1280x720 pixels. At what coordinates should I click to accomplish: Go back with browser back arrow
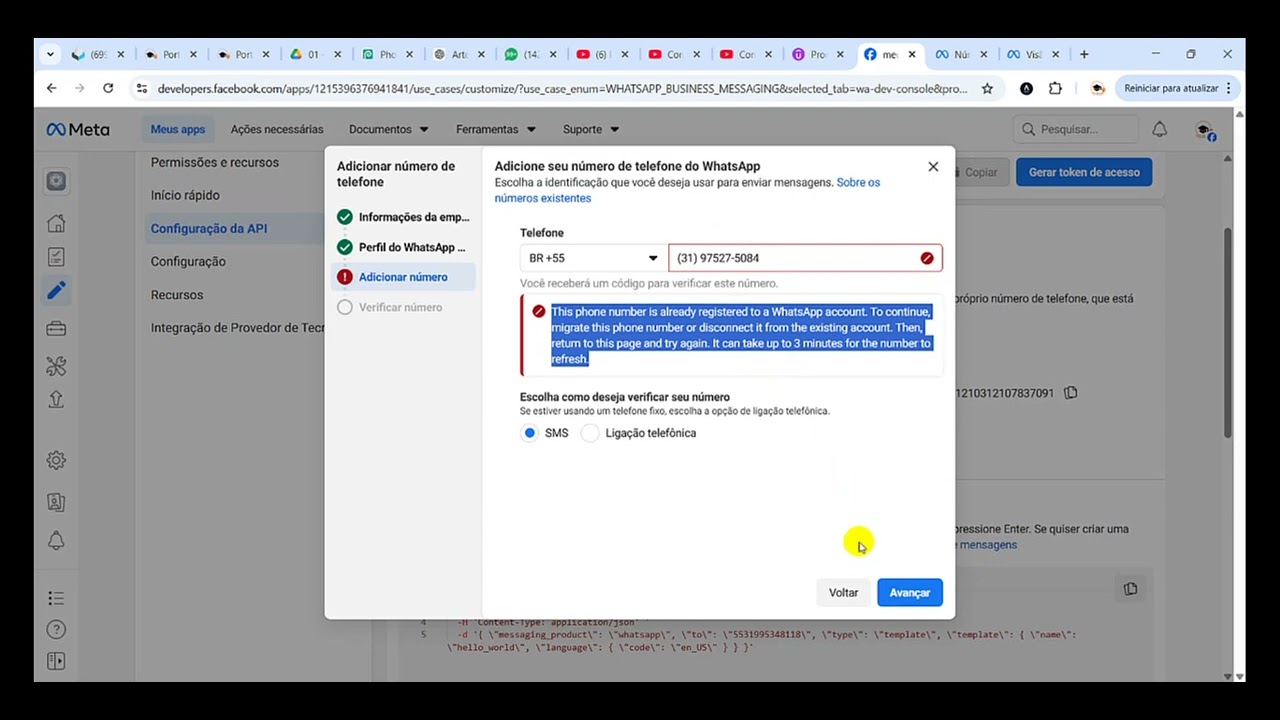51,88
